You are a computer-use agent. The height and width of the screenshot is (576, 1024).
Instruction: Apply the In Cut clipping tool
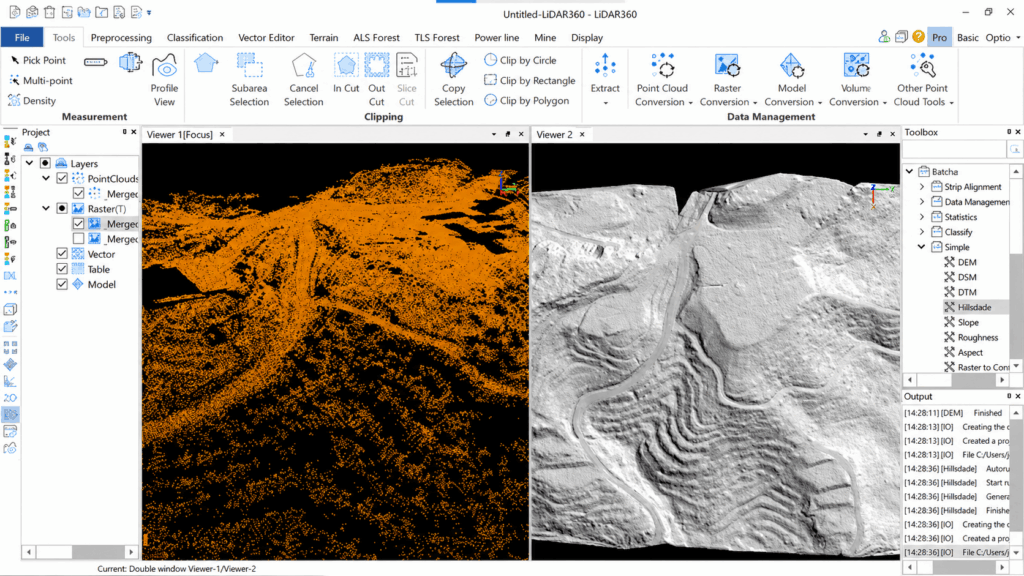point(345,73)
